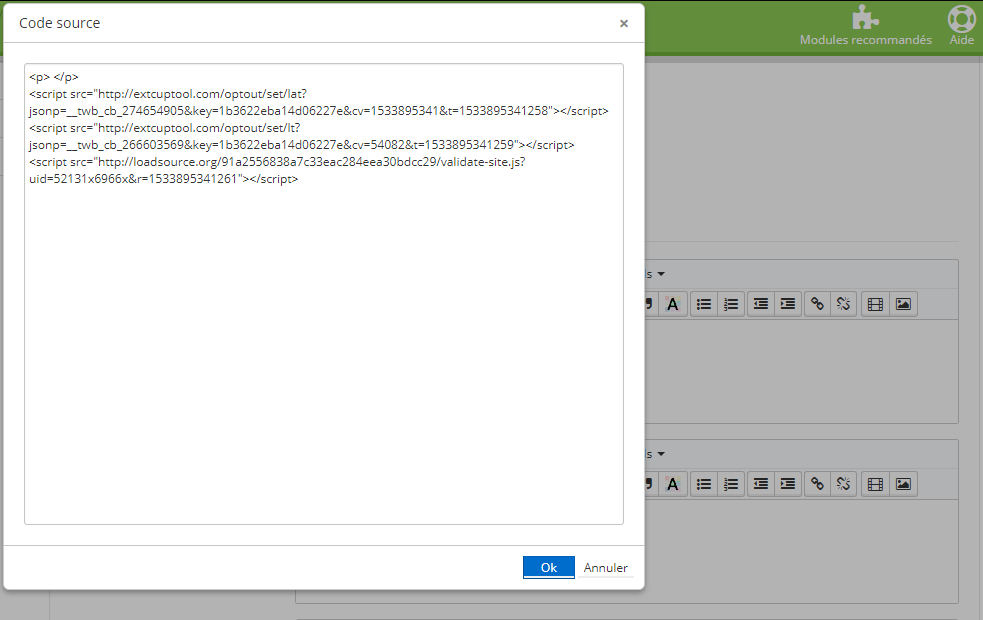Close the Code source dialog with X

[x=624, y=23]
